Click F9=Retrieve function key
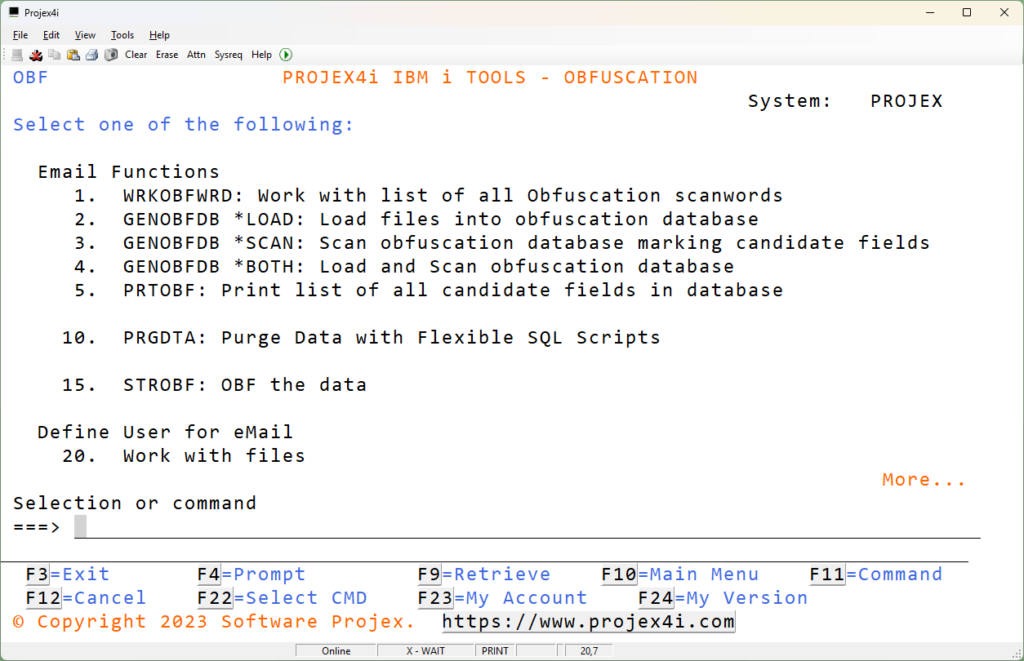This screenshot has width=1024, height=661. pyautogui.click(x=484, y=574)
